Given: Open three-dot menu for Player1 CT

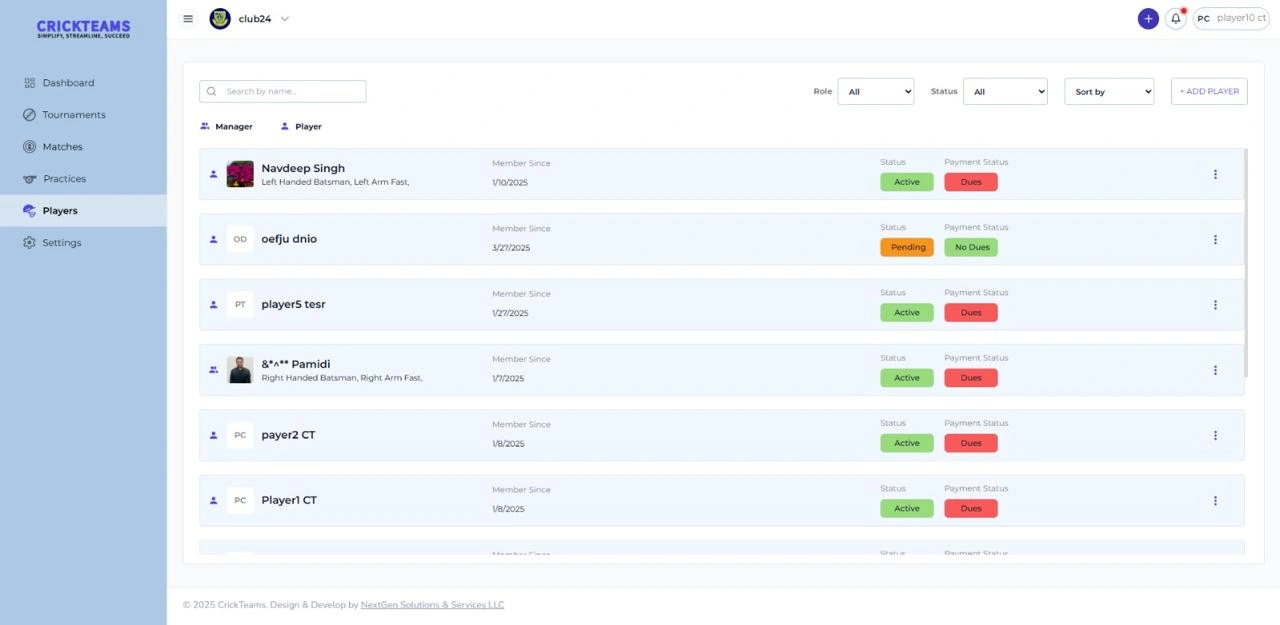Looking at the screenshot, I should [x=1215, y=501].
